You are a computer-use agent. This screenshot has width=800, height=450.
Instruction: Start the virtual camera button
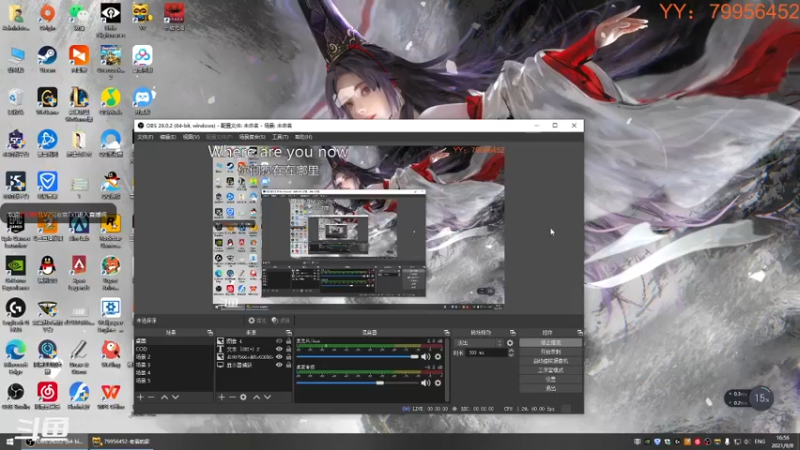[x=551, y=361]
